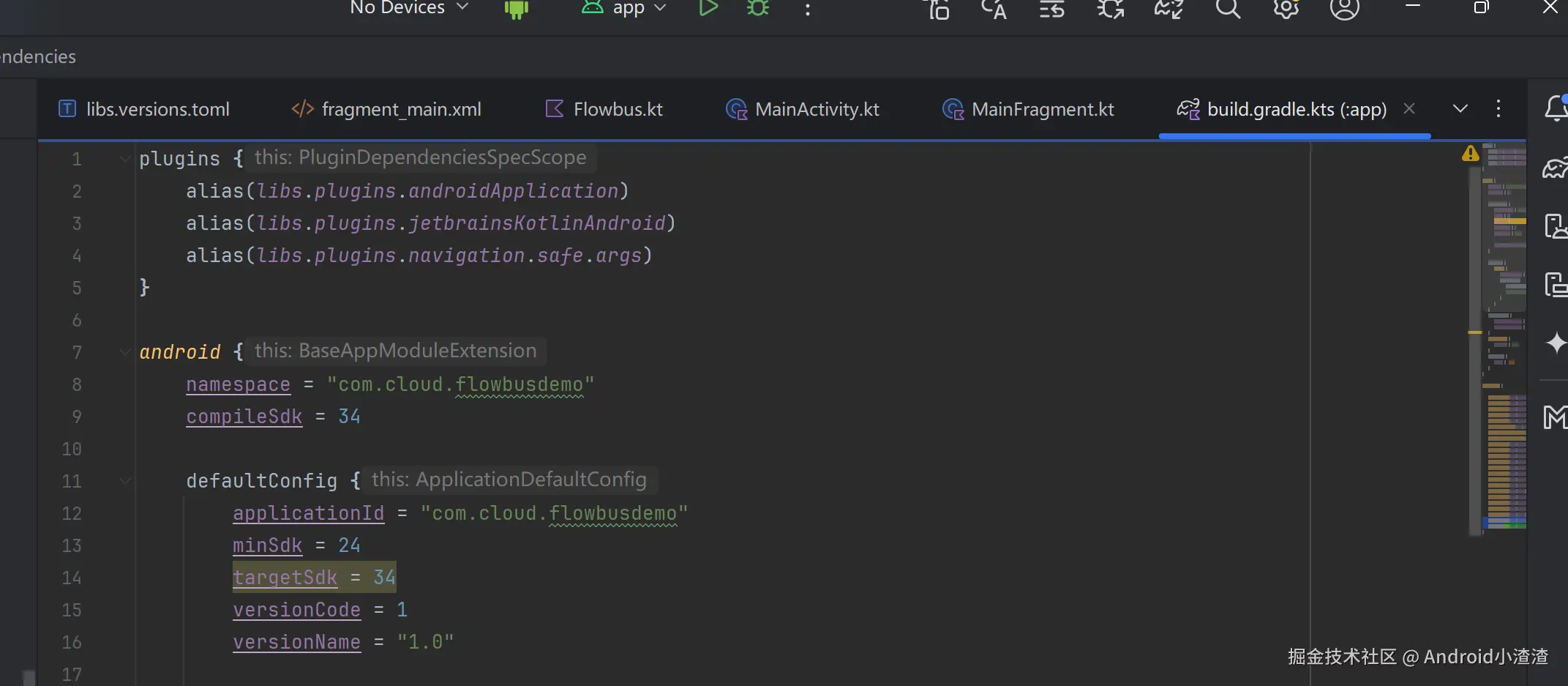
Task: Open the Flowbus.kt tab
Action: tap(604, 109)
